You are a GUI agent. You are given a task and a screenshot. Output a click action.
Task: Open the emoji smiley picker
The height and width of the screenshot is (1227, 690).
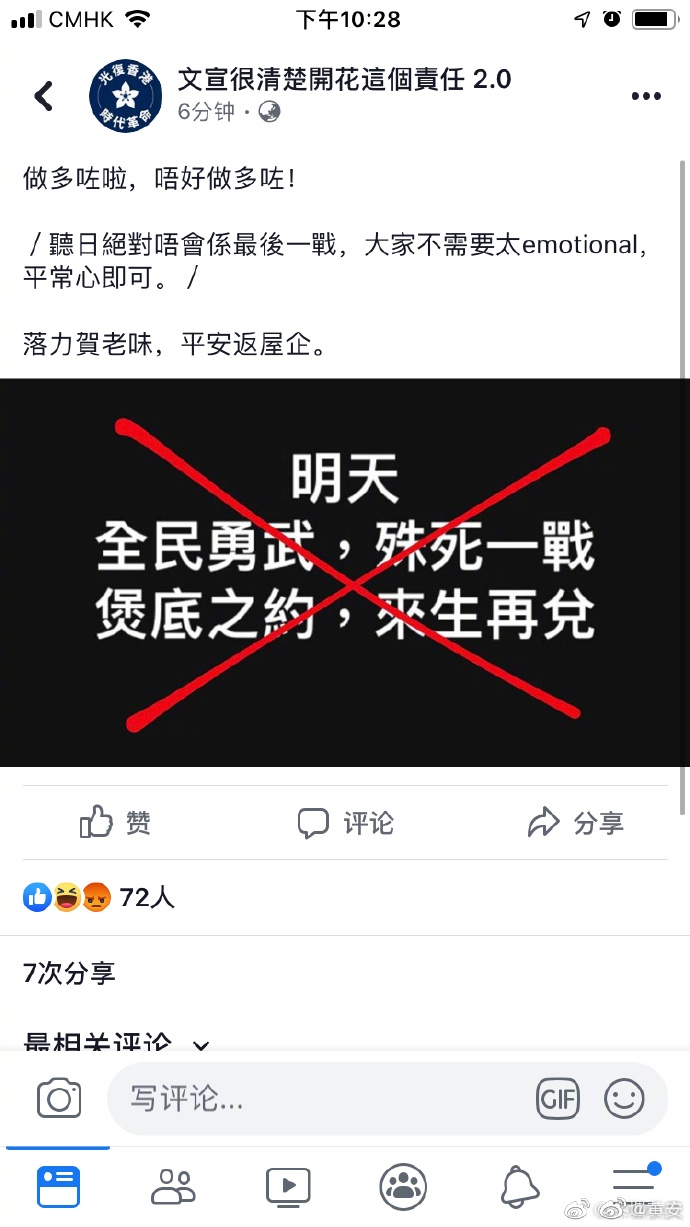pyautogui.click(x=624, y=1099)
